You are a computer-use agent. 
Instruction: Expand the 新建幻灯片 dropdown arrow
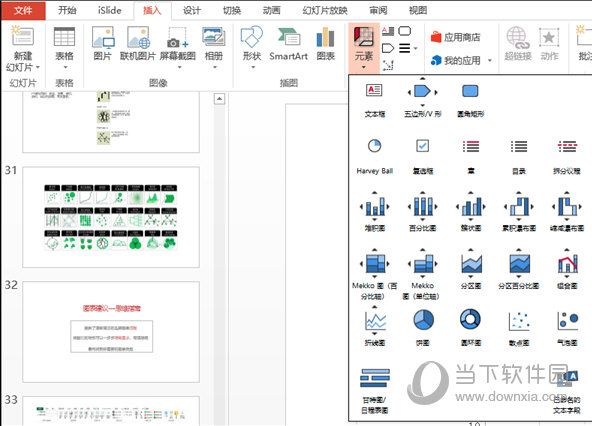click(x=38, y=68)
